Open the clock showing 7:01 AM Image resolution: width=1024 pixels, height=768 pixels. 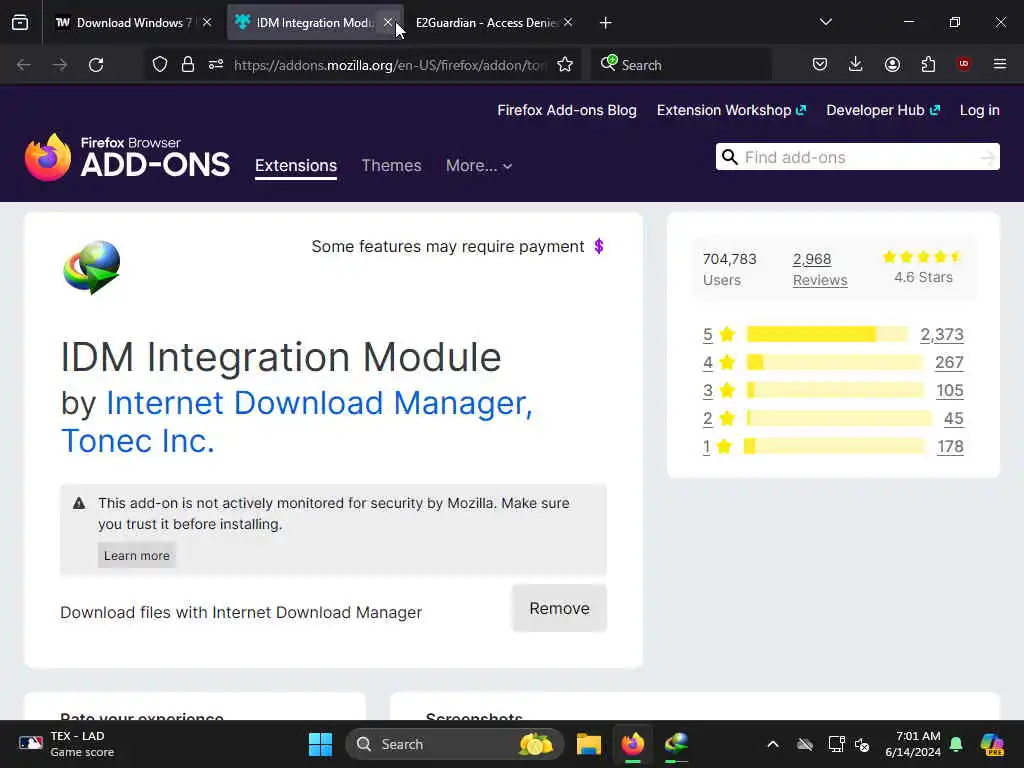pyautogui.click(x=913, y=744)
